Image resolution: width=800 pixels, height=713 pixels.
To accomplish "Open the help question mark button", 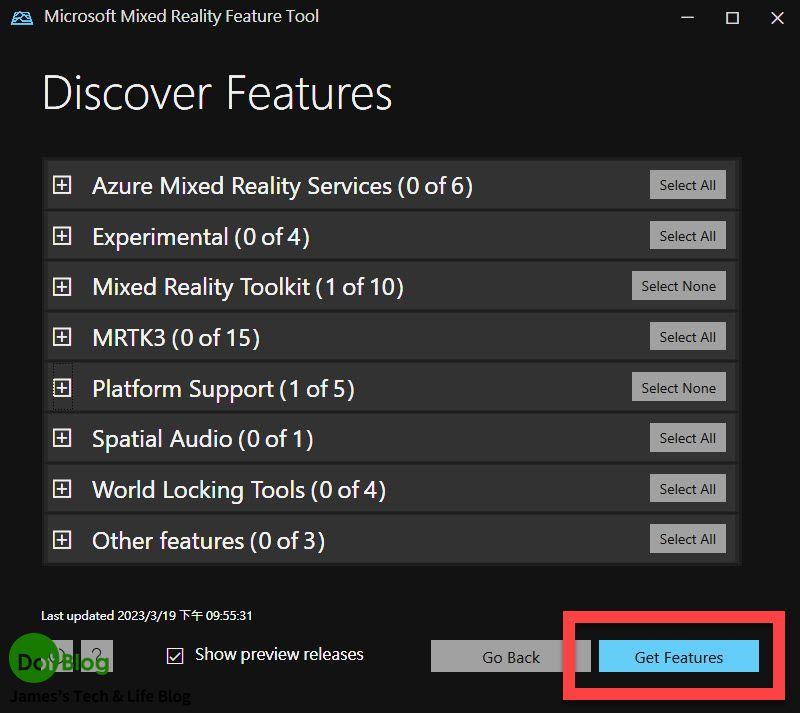I will point(97,656).
